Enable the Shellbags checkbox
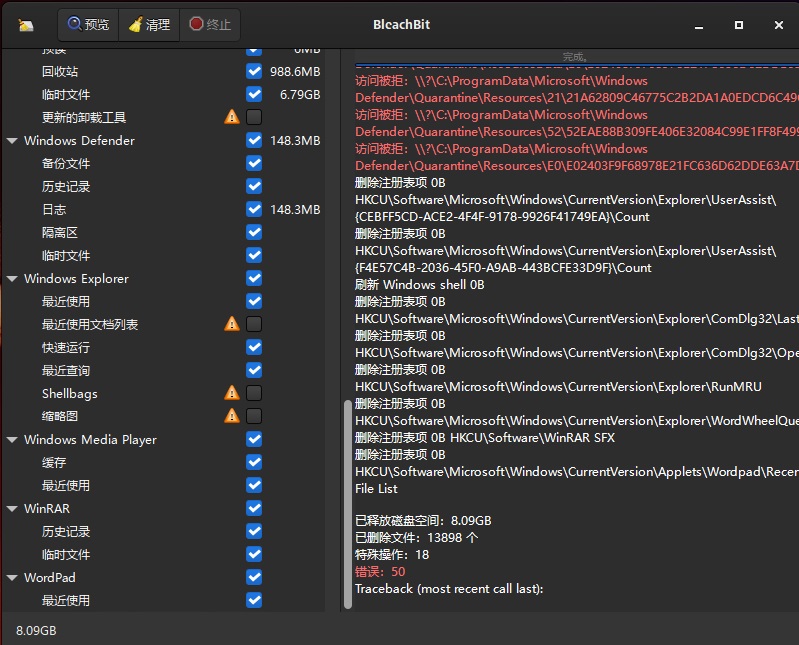Screen dimensions: 799x645 [x=254, y=393]
